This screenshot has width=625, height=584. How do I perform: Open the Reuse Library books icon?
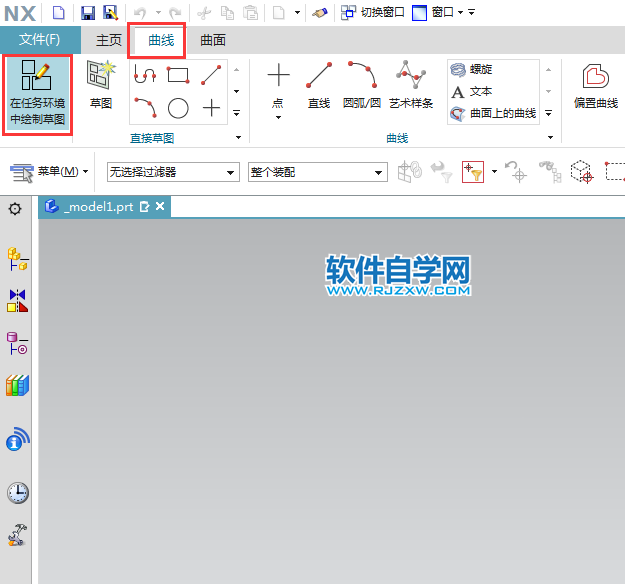click(18, 385)
